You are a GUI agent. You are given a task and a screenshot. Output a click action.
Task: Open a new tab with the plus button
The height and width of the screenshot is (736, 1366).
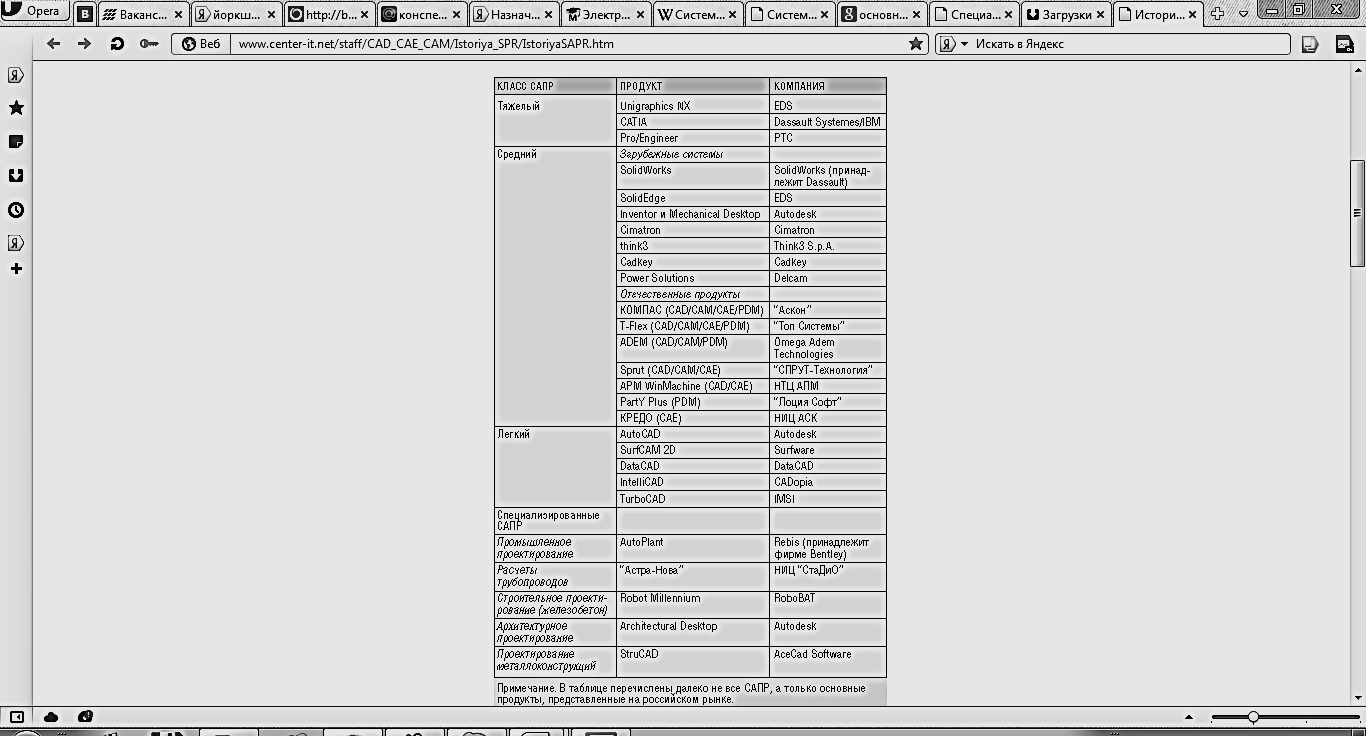(x=1217, y=14)
